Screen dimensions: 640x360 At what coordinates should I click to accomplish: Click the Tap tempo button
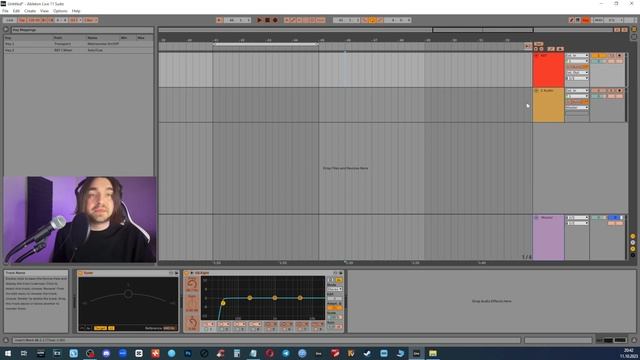click(x=22, y=20)
